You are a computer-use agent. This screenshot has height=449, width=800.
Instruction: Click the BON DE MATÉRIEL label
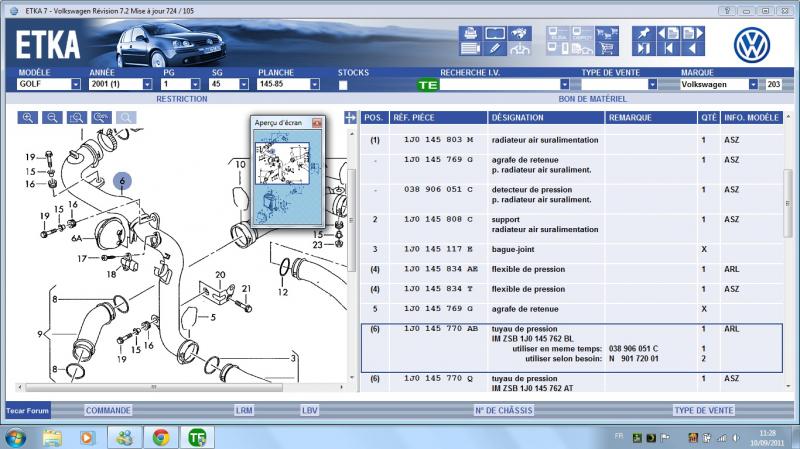[592, 99]
